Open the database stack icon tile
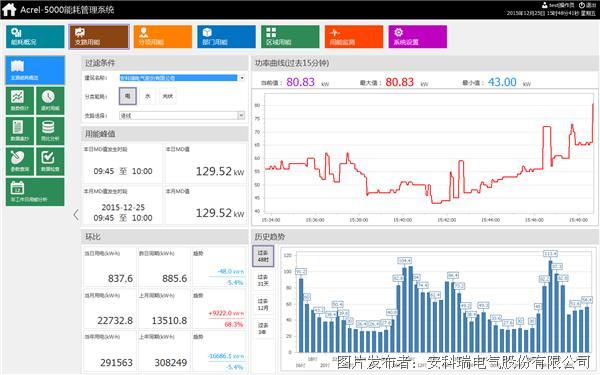This screenshot has height=375, width=600. tap(50, 131)
